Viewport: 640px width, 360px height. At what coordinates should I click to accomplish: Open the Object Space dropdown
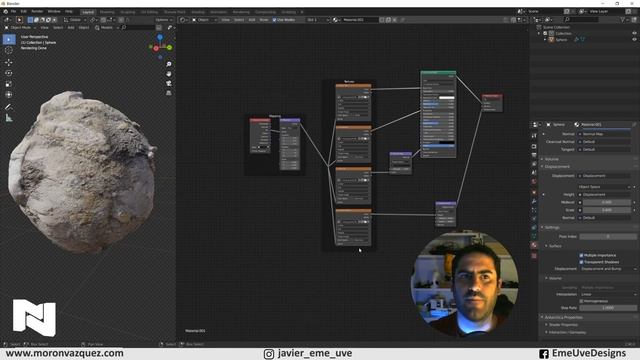point(604,187)
